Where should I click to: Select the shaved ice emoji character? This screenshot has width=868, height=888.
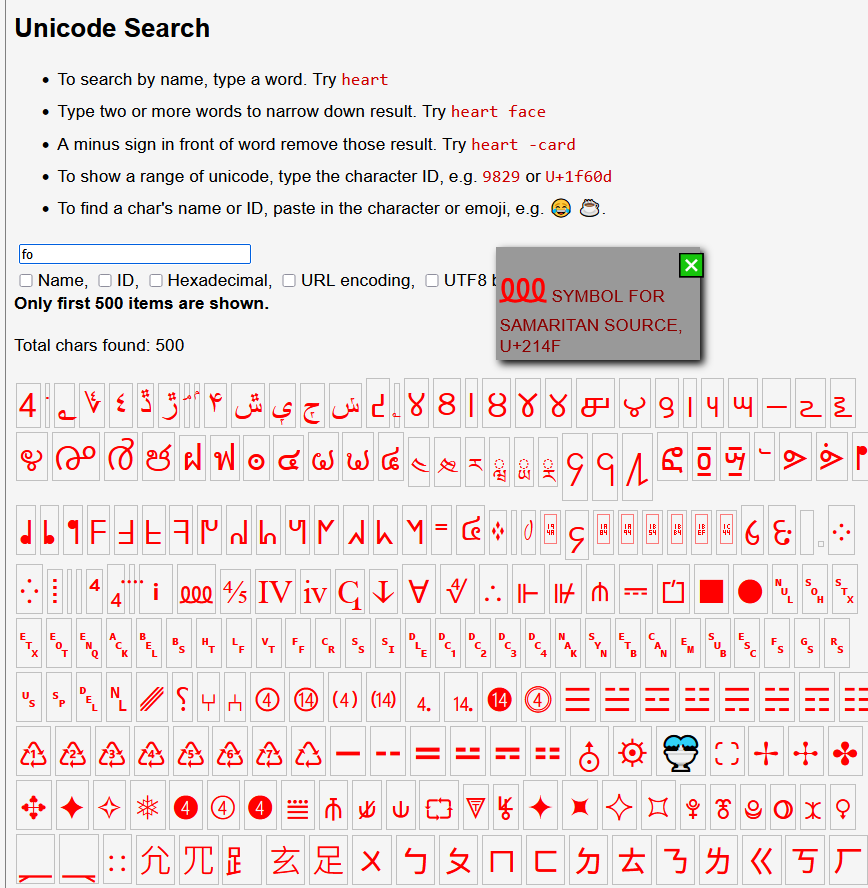pos(681,753)
